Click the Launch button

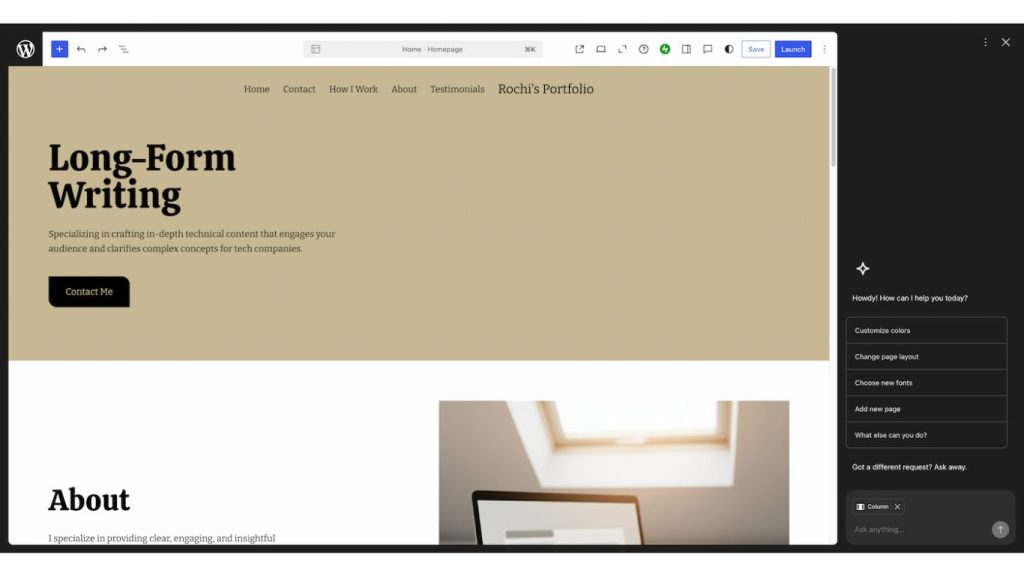[x=792, y=48]
